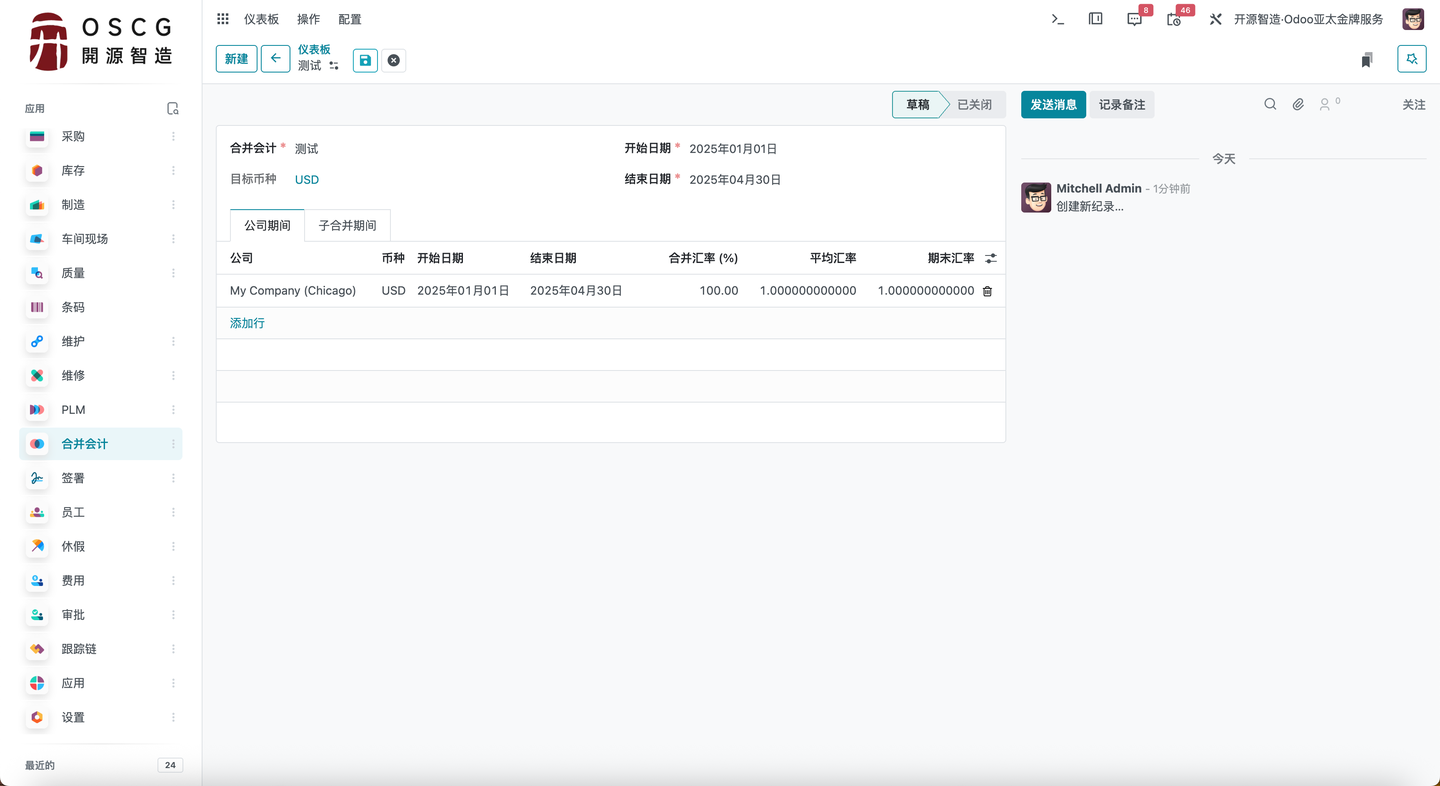This screenshot has height=786, width=1440.
Task: Open the 操作 menu
Action: (307, 18)
